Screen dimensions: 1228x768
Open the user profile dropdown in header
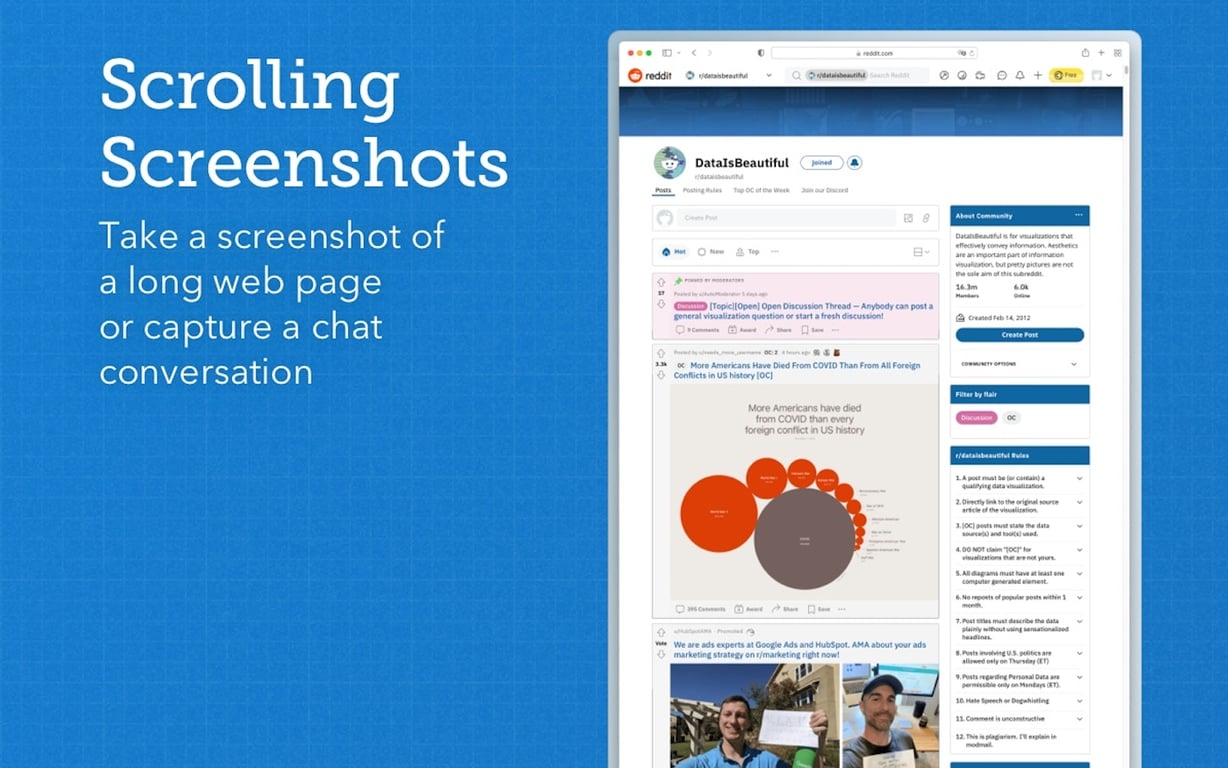[x=1101, y=75]
